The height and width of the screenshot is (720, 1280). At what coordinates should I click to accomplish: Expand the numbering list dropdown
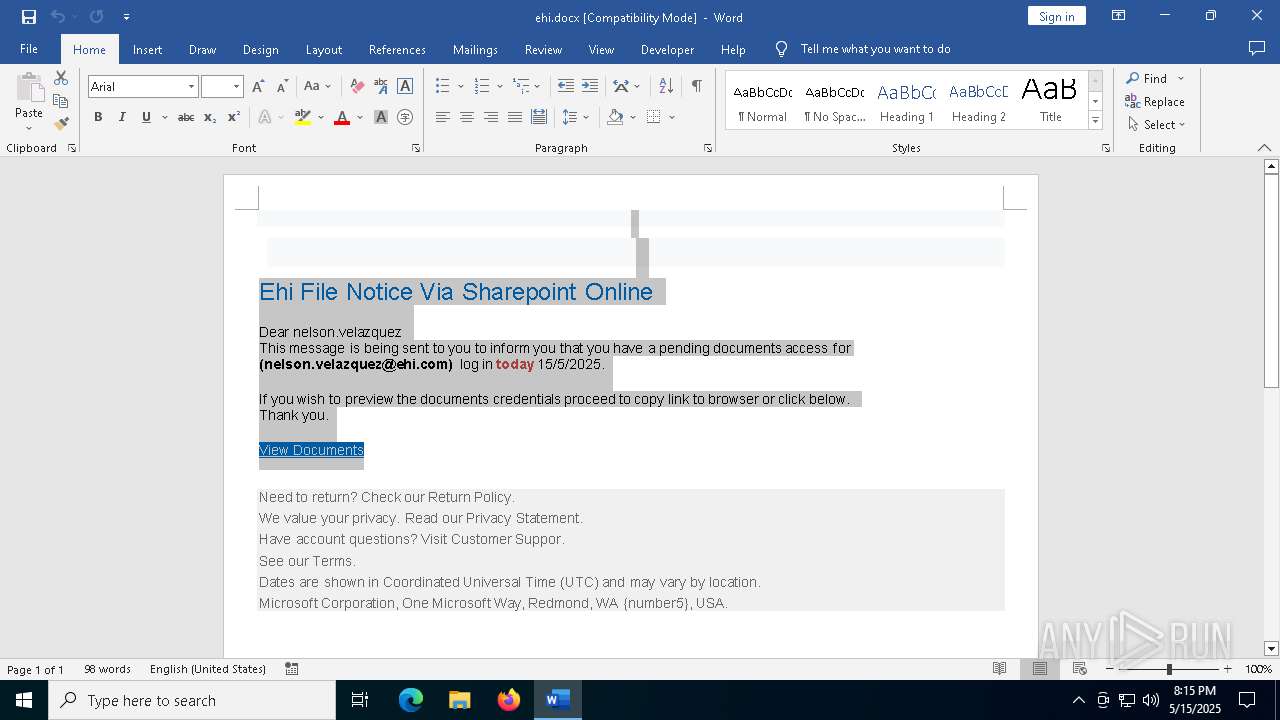[x=501, y=87]
